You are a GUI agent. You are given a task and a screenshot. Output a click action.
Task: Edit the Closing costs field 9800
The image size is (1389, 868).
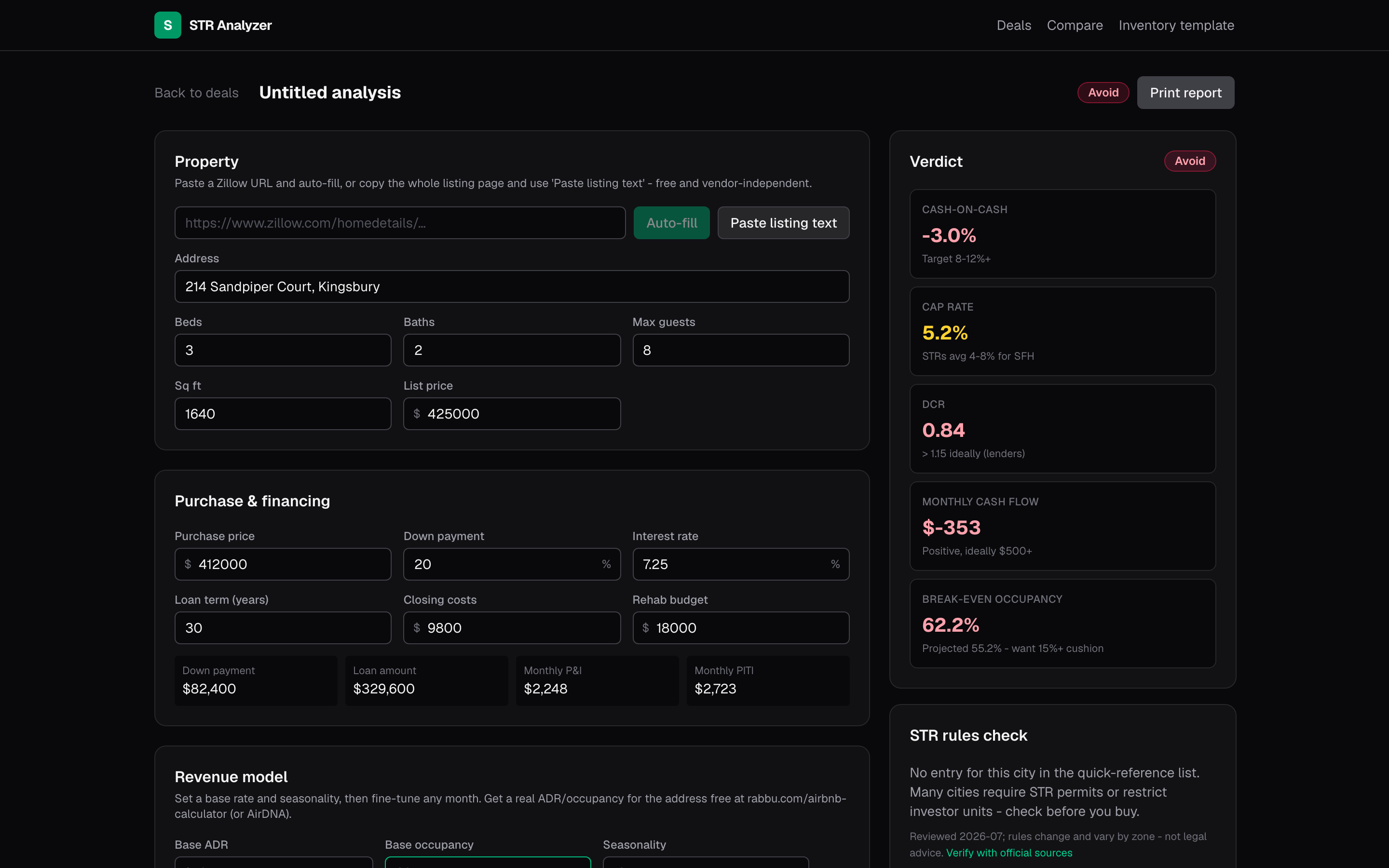(512, 628)
